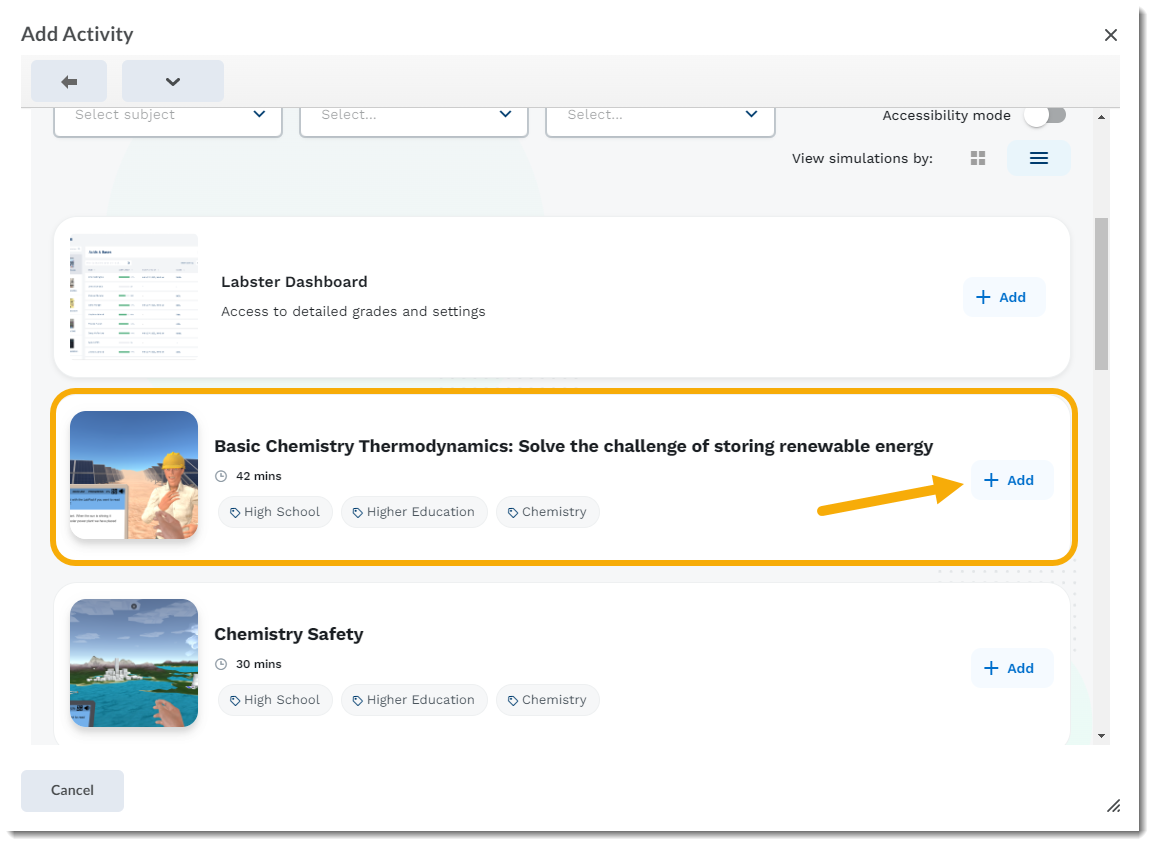The height and width of the screenshot is (846, 1154).
Task: Click the Chemistry Safety simulation thumbnail
Action: pyautogui.click(x=134, y=662)
